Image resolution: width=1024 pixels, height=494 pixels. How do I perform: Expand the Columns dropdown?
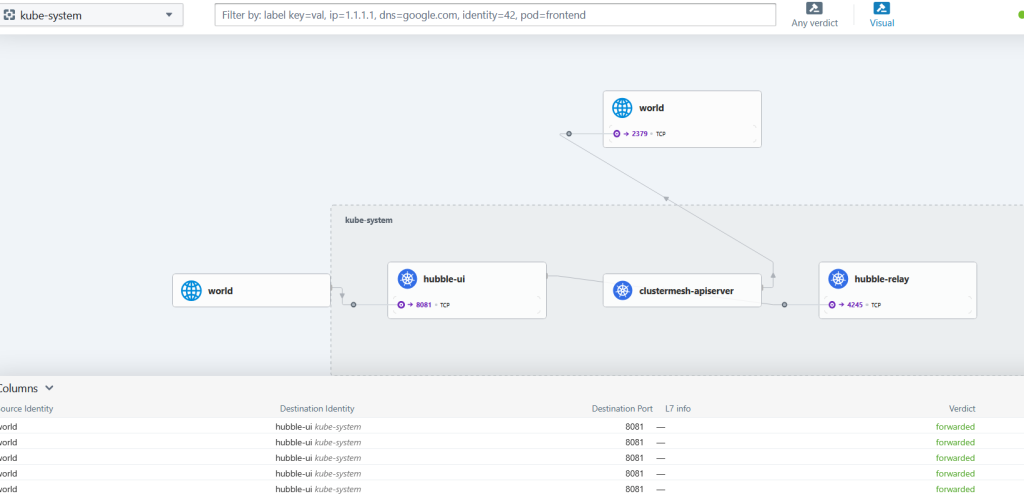click(27, 388)
